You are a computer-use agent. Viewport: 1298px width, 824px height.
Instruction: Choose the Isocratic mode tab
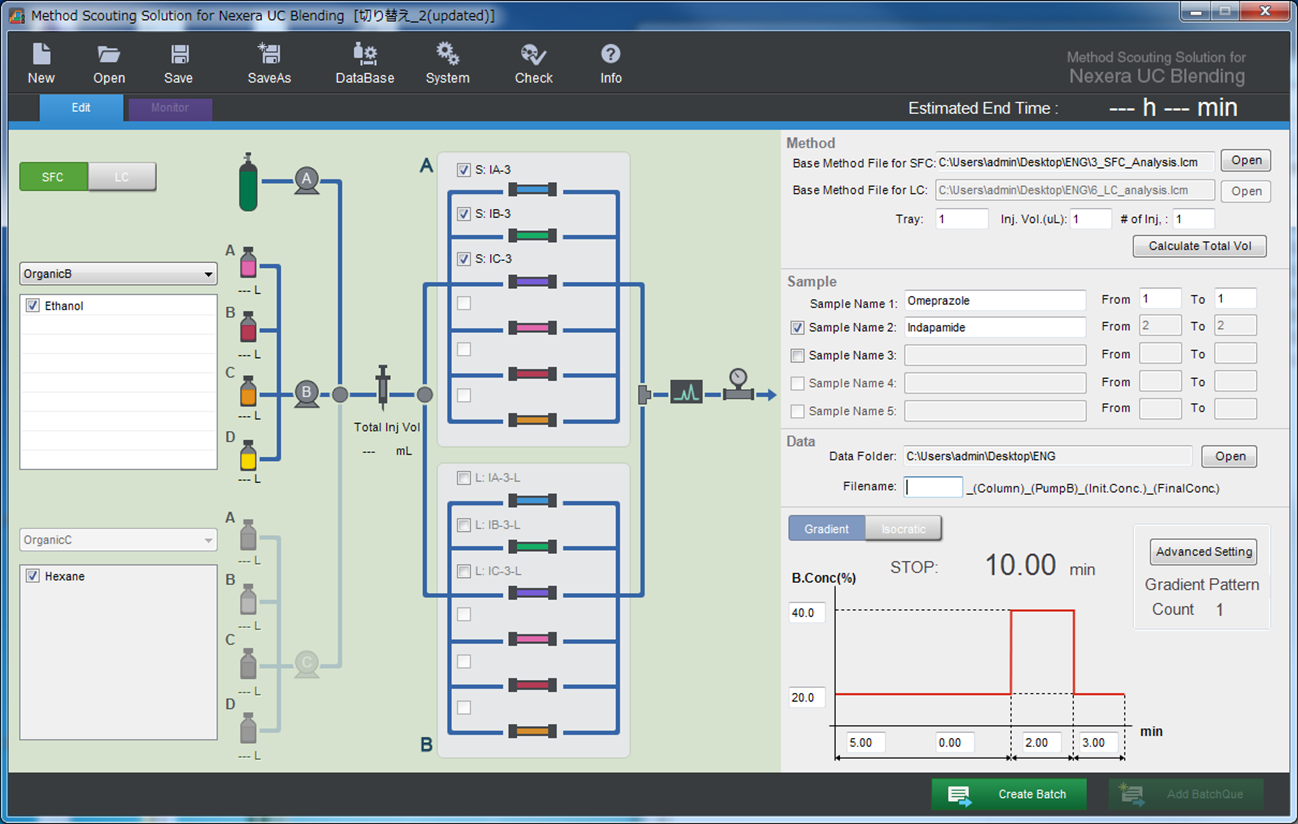[x=903, y=528]
